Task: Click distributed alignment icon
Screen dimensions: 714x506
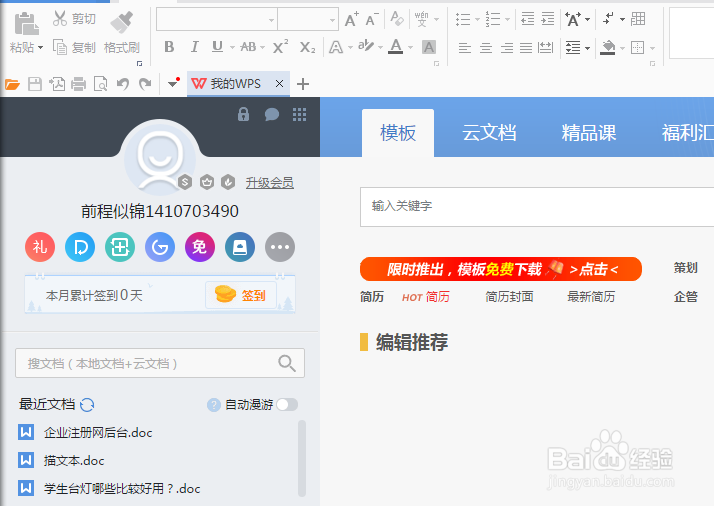Action: (546, 47)
